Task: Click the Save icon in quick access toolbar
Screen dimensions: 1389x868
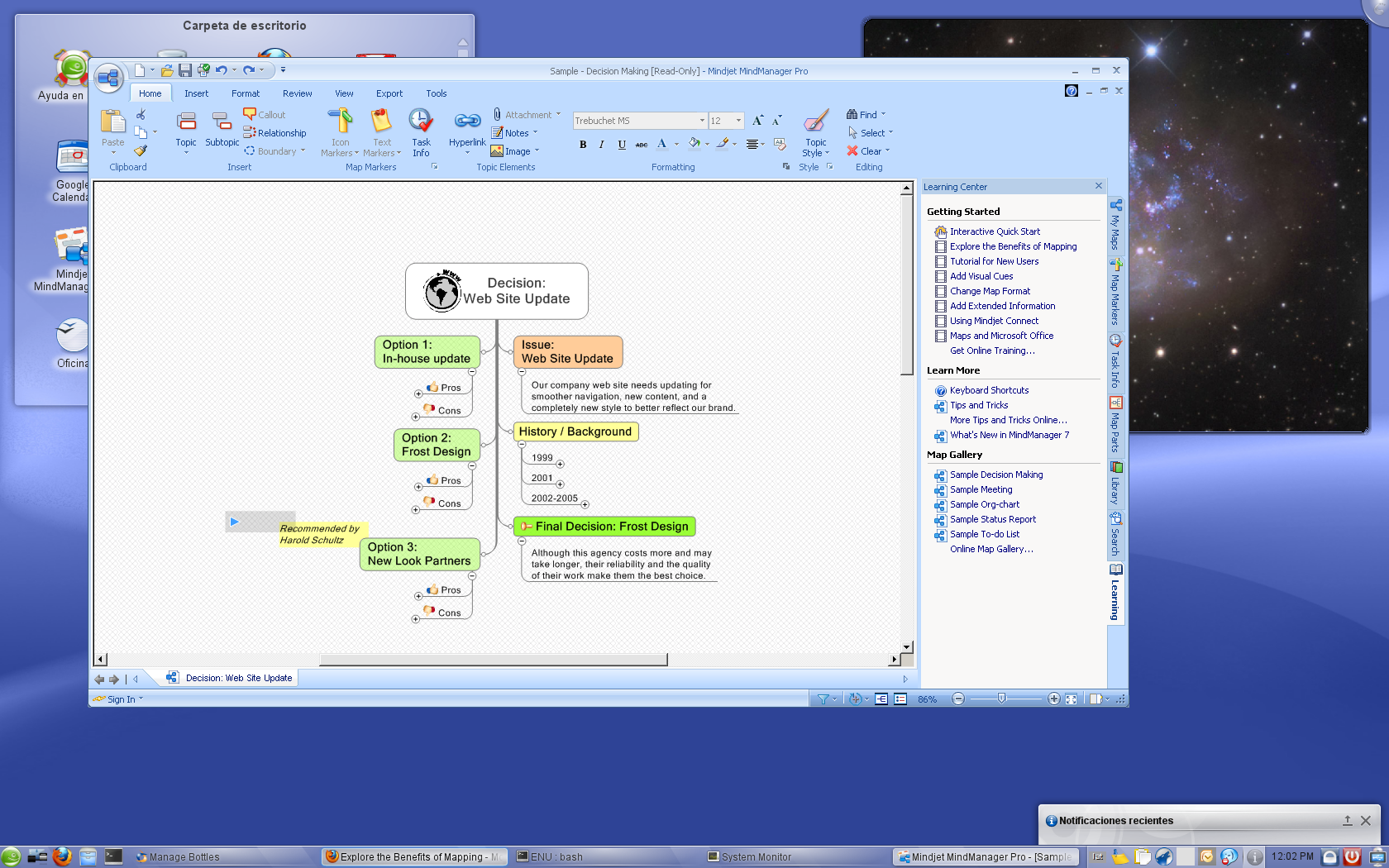Action: click(185, 70)
